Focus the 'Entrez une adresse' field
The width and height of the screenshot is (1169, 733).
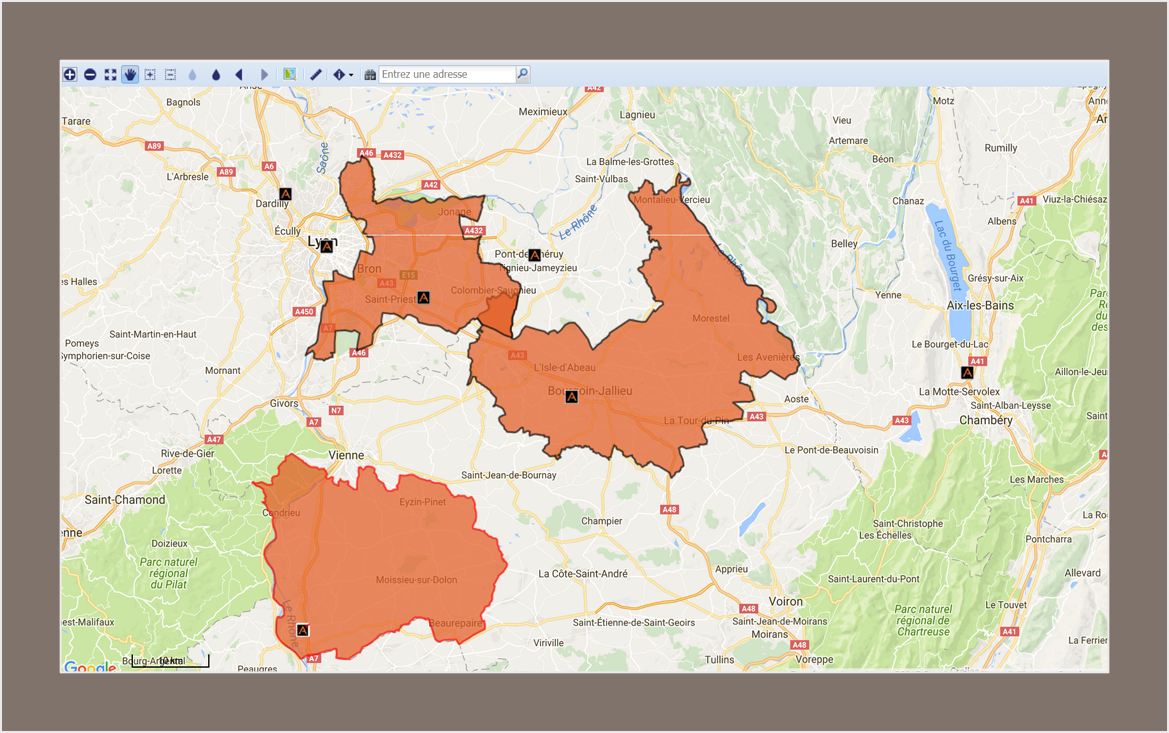coord(447,74)
